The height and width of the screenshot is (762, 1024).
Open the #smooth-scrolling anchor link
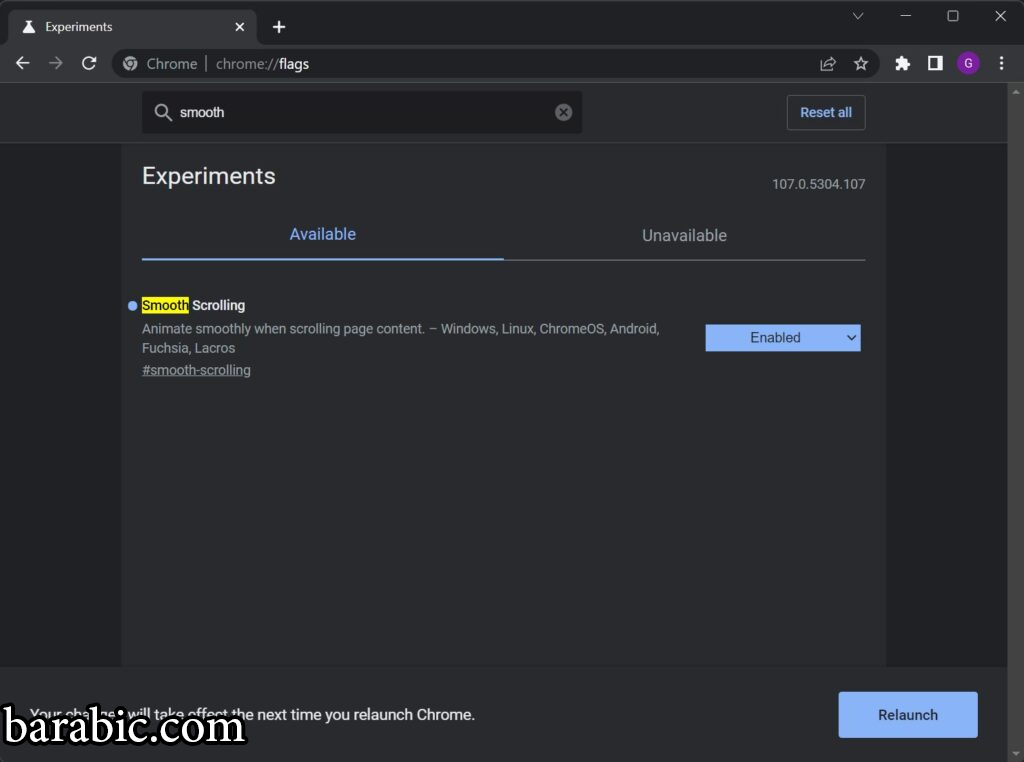click(197, 370)
